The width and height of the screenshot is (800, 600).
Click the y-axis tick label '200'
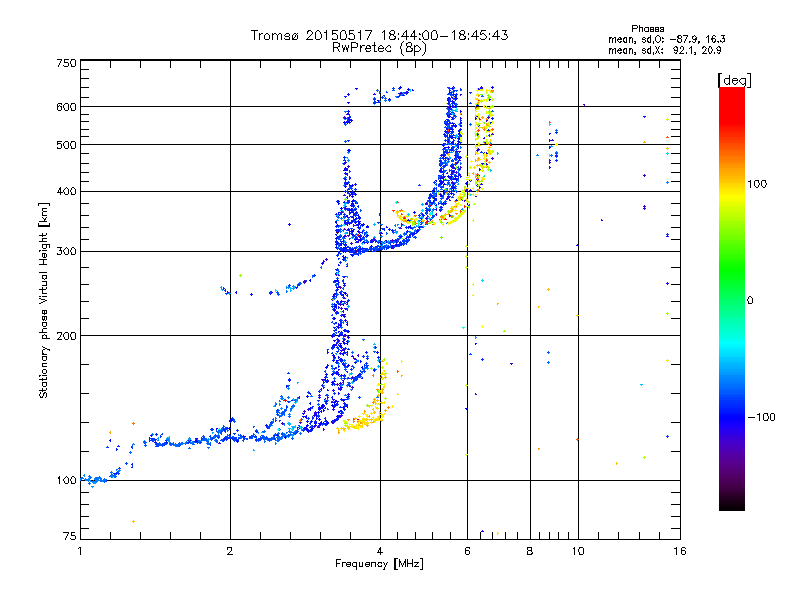pyautogui.click(x=66, y=336)
